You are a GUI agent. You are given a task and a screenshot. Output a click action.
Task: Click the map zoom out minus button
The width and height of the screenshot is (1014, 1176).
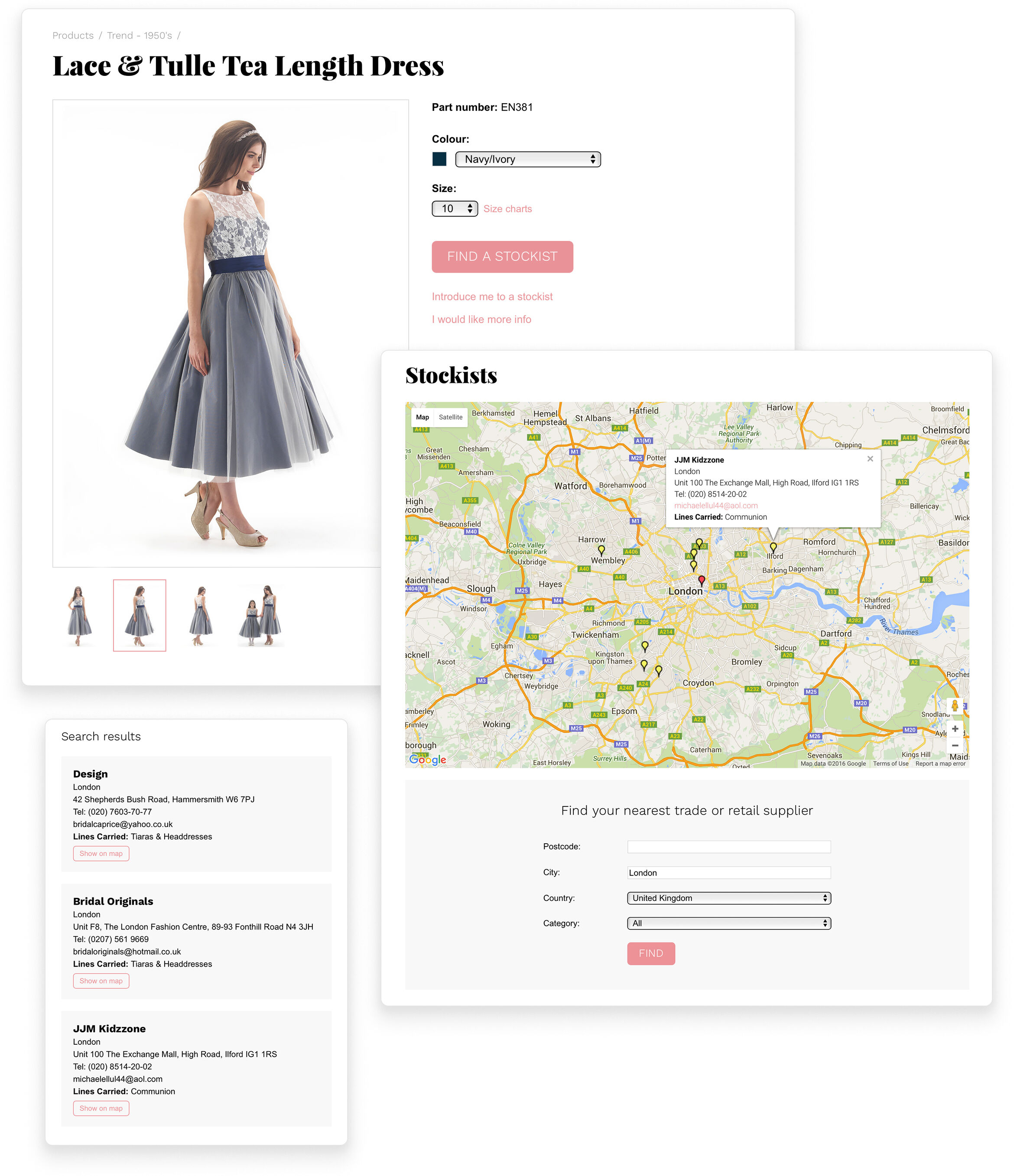954,745
